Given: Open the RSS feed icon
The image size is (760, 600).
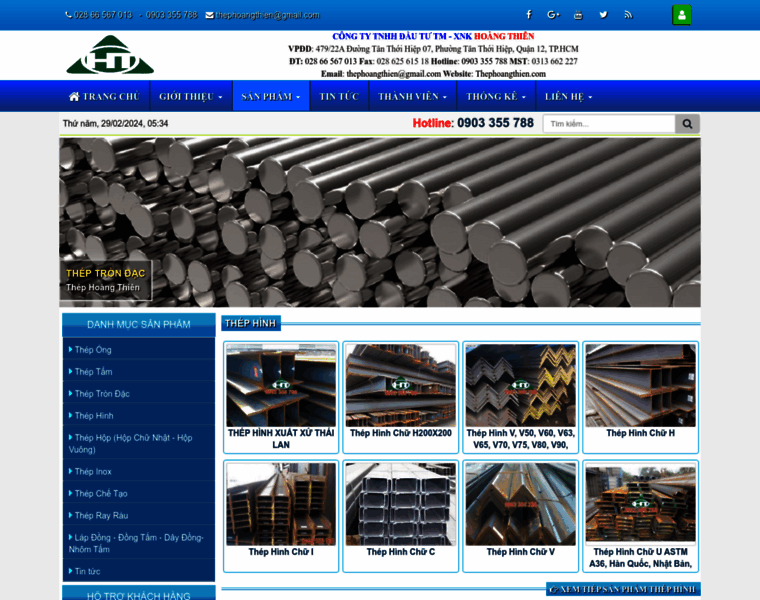Looking at the screenshot, I should point(628,15).
